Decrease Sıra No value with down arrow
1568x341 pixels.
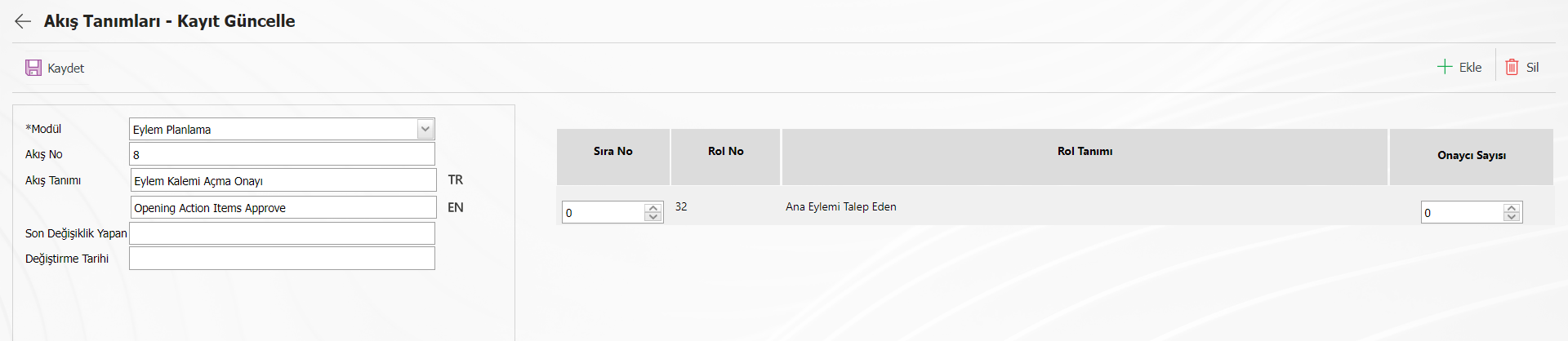click(653, 217)
